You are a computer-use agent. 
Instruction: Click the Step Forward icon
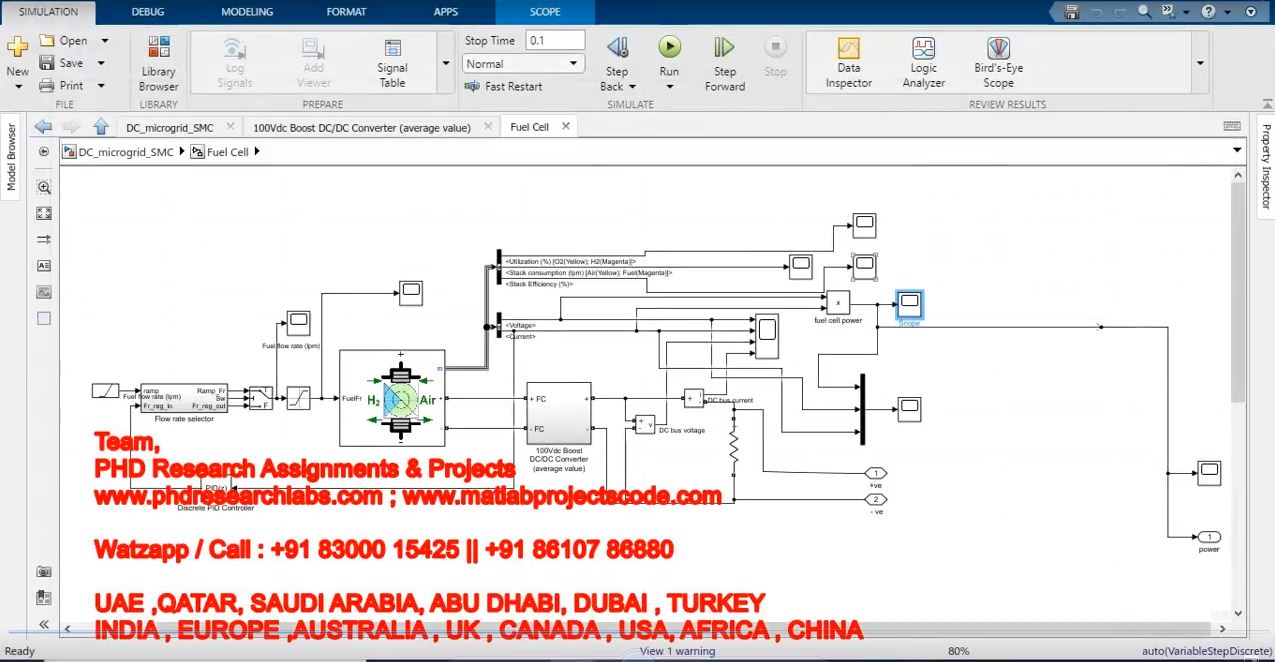click(x=724, y=48)
